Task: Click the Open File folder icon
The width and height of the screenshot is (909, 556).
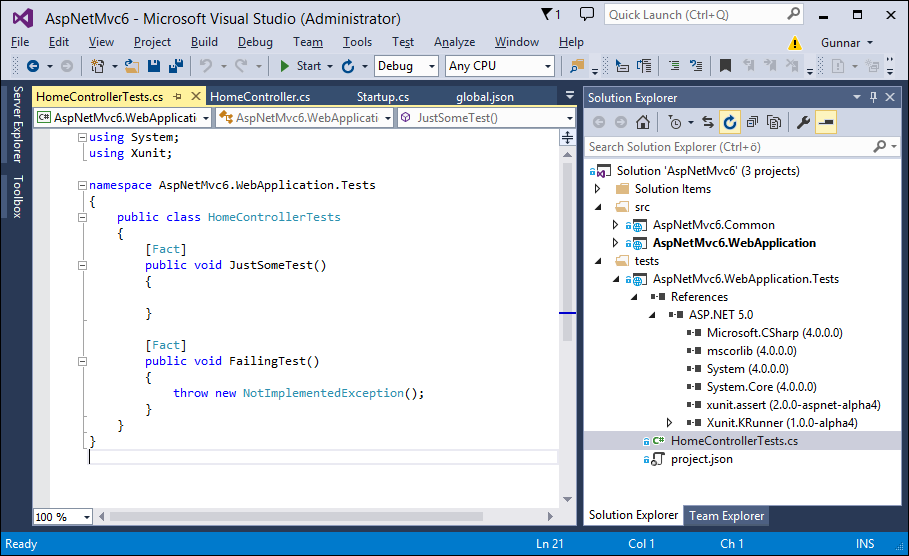Action: tap(132, 66)
